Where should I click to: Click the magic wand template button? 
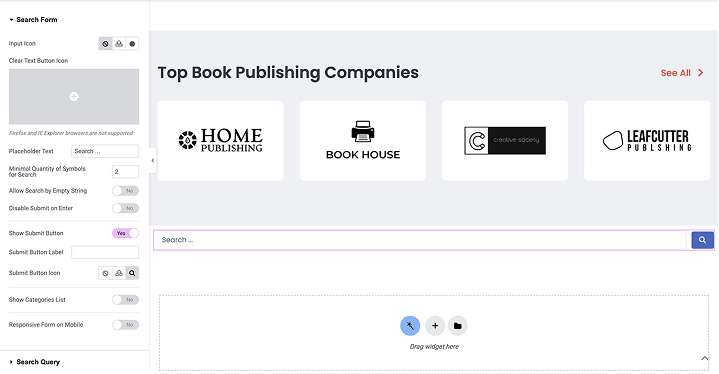coord(410,326)
